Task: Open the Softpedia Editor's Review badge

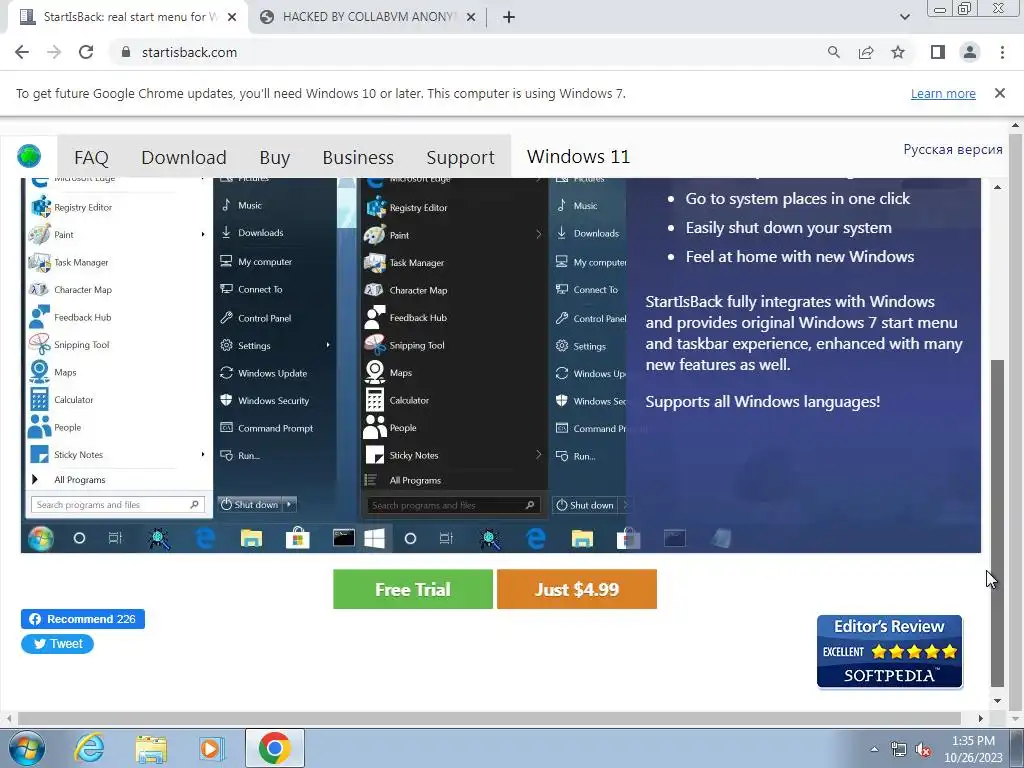Action: (x=889, y=652)
